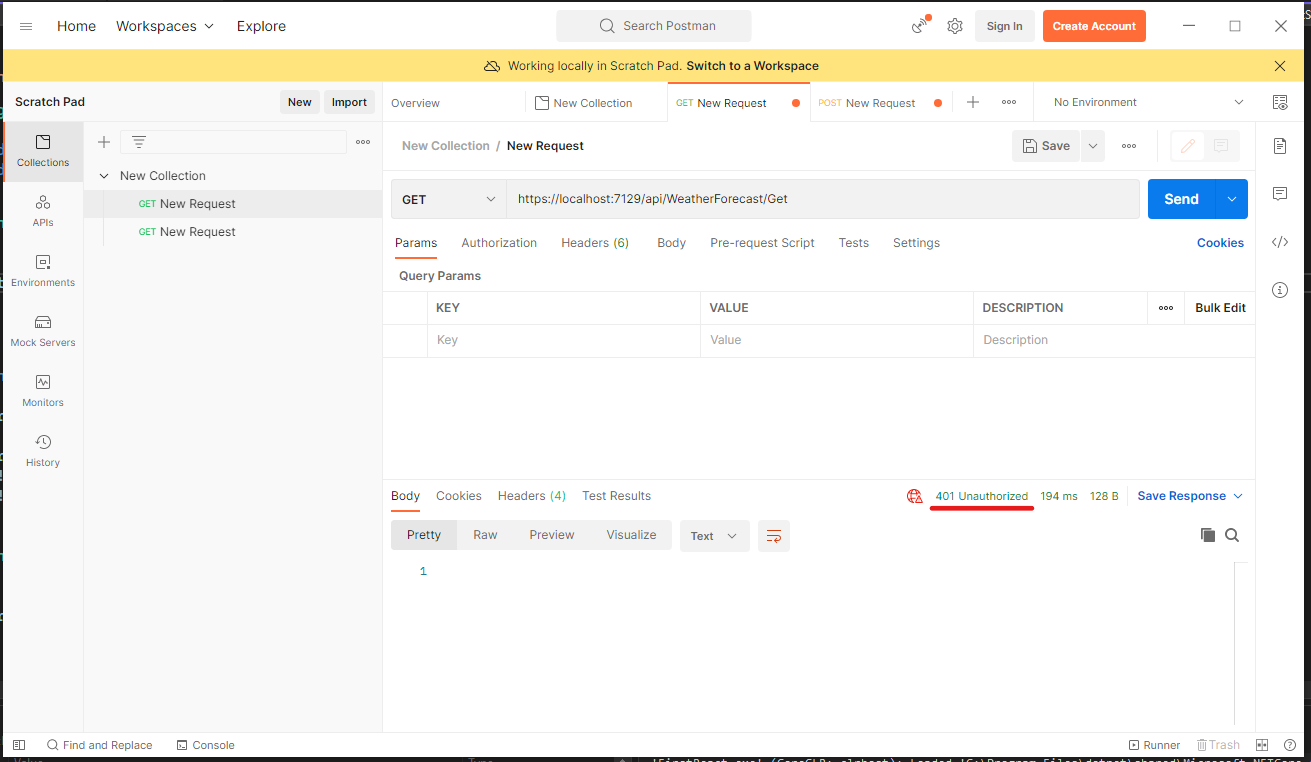This screenshot has width=1311, height=762.
Task: Click the satellite capture requests icon
Action: click(920, 26)
